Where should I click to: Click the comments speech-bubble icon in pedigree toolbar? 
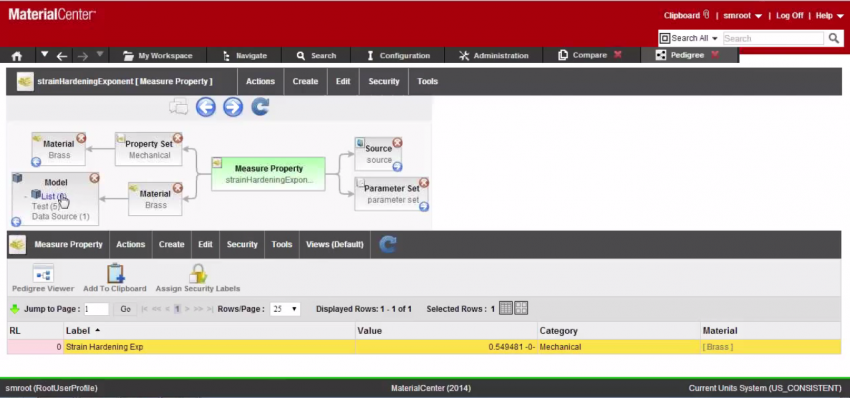(178, 107)
